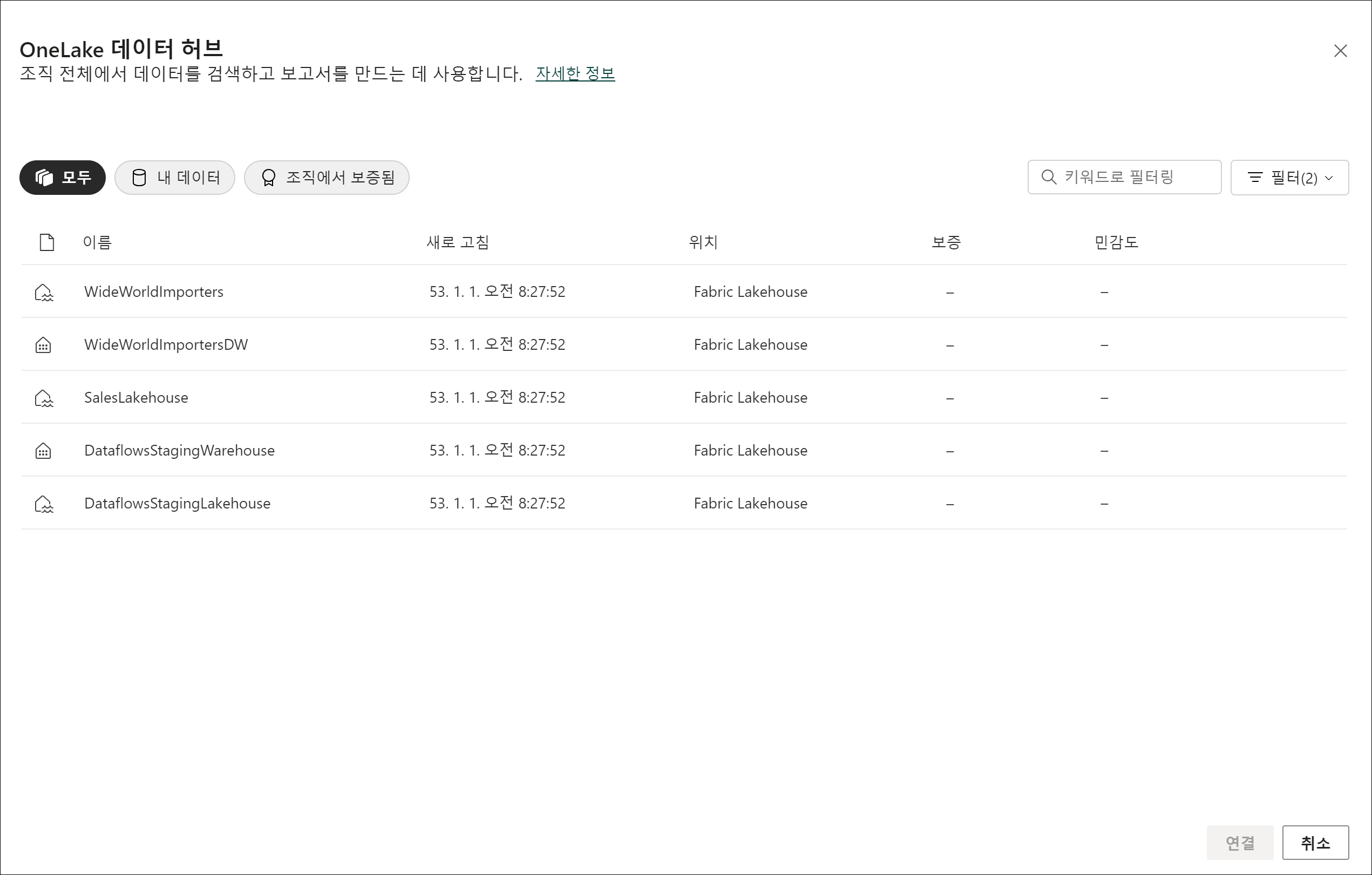Close the OneLake data hub dialog
The image size is (1372, 875).
1340,51
